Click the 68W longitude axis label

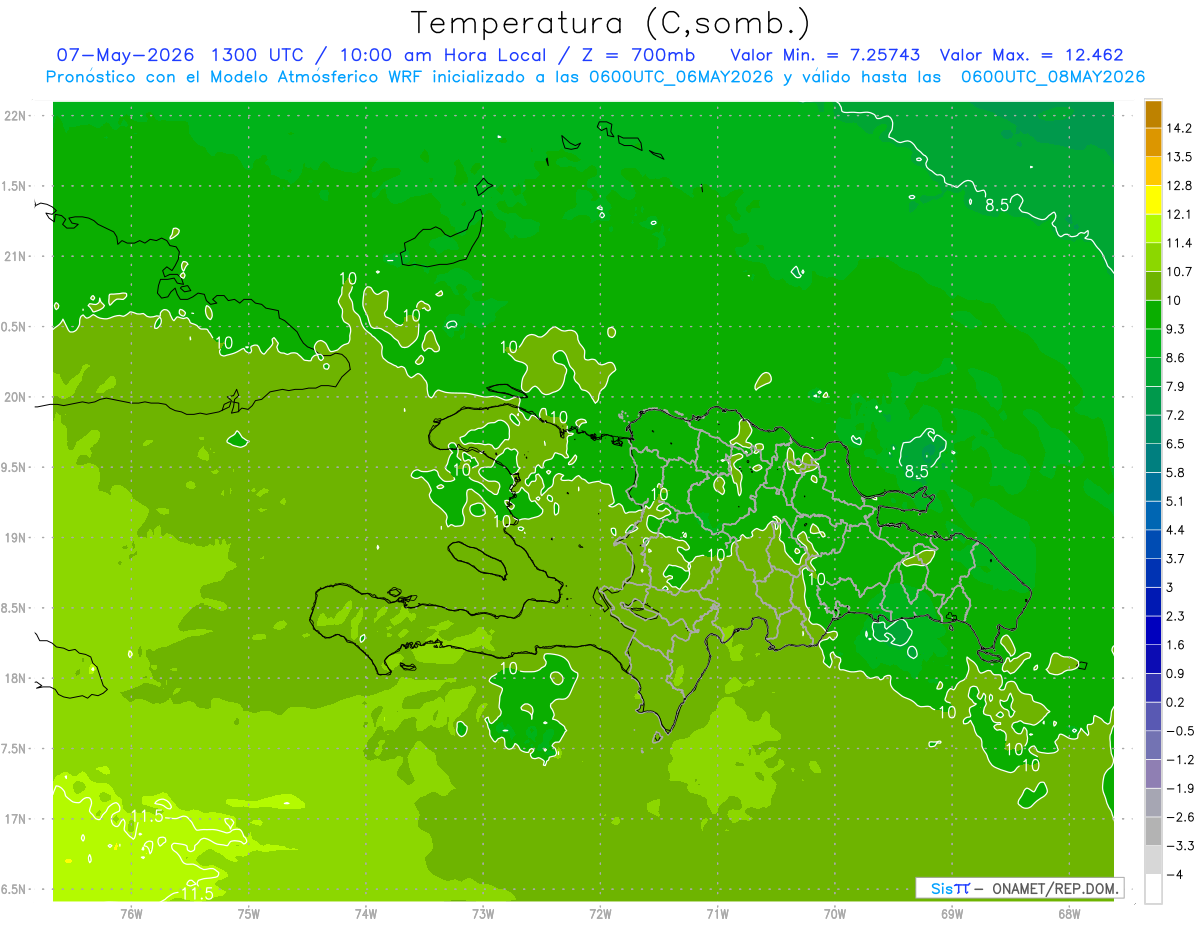pyautogui.click(x=1069, y=913)
